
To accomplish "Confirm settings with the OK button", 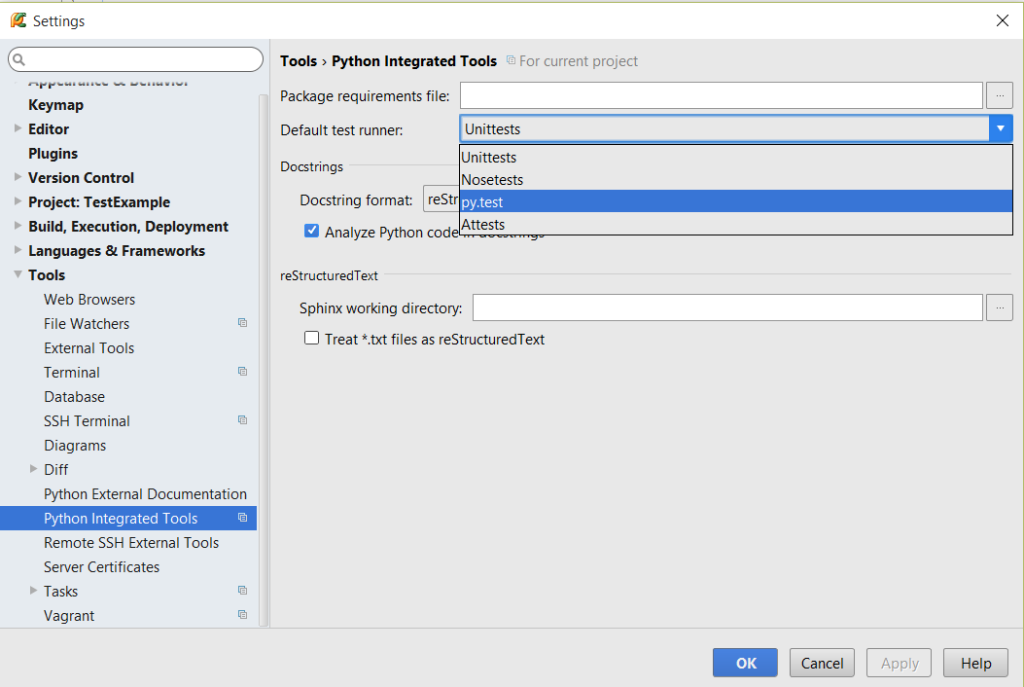I will [745, 663].
